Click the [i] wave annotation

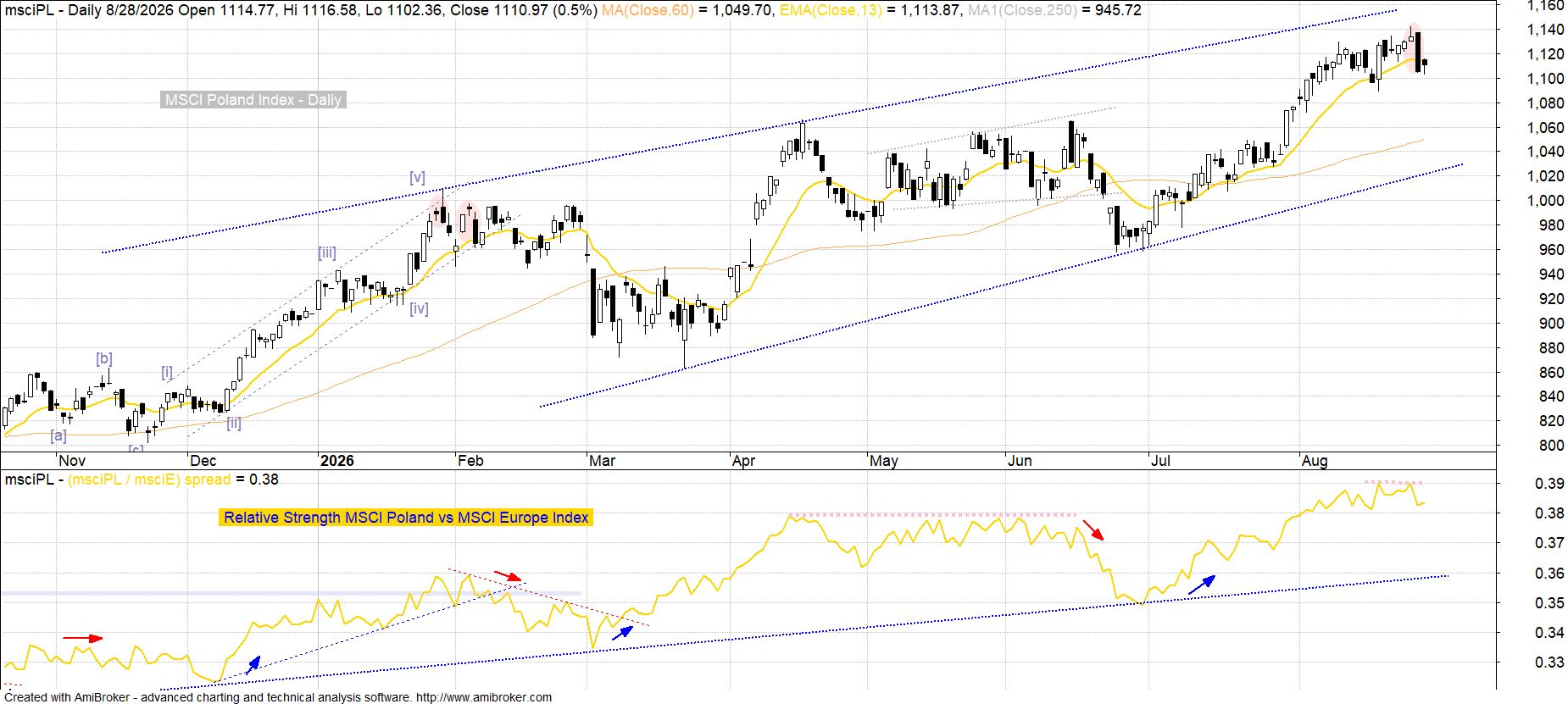[x=167, y=372]
